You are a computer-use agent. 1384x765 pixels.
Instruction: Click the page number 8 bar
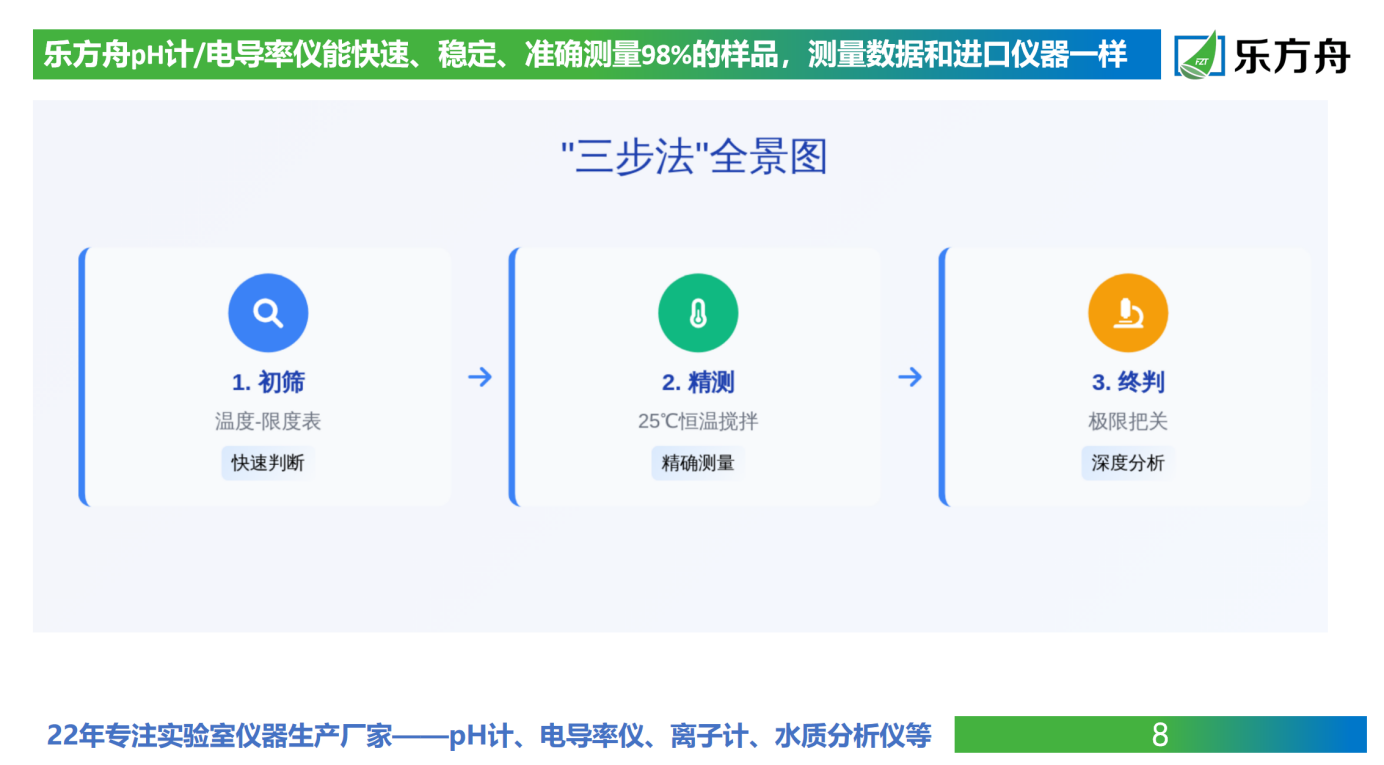tap(1160, 735)
